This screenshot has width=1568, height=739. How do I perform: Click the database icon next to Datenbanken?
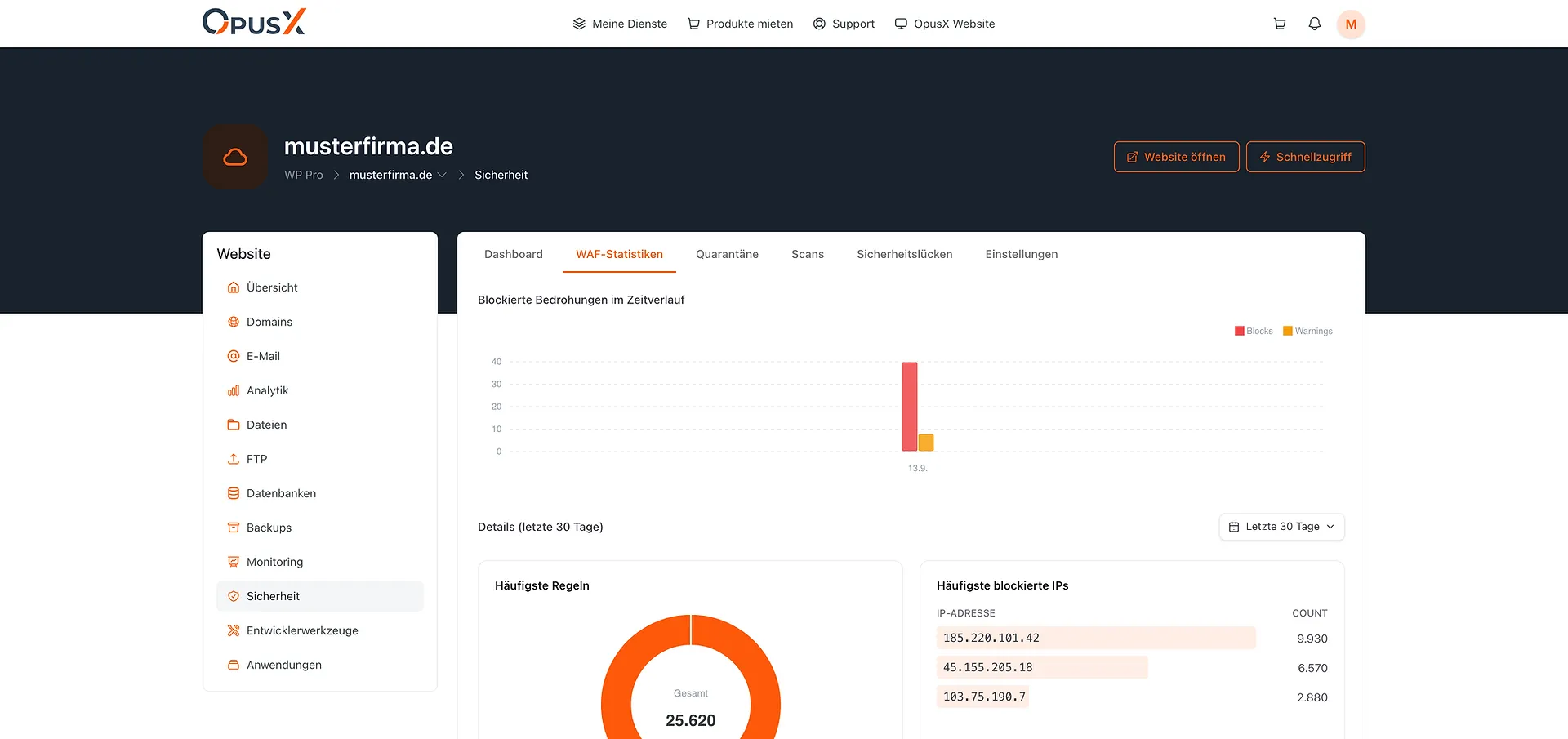[x=234, y=493]
